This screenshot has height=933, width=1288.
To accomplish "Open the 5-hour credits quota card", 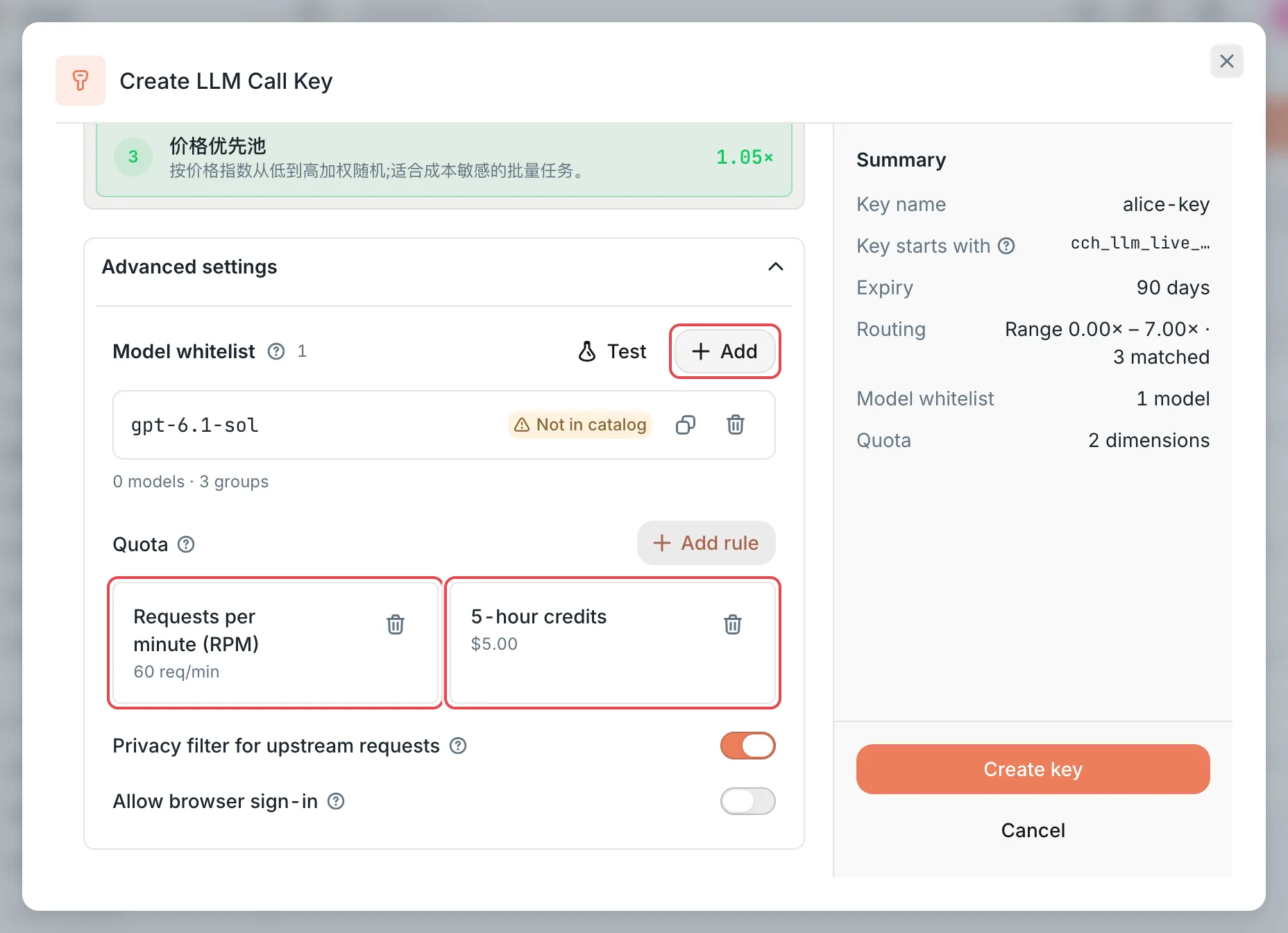I will pyautogui.click(x=612, y=643).
